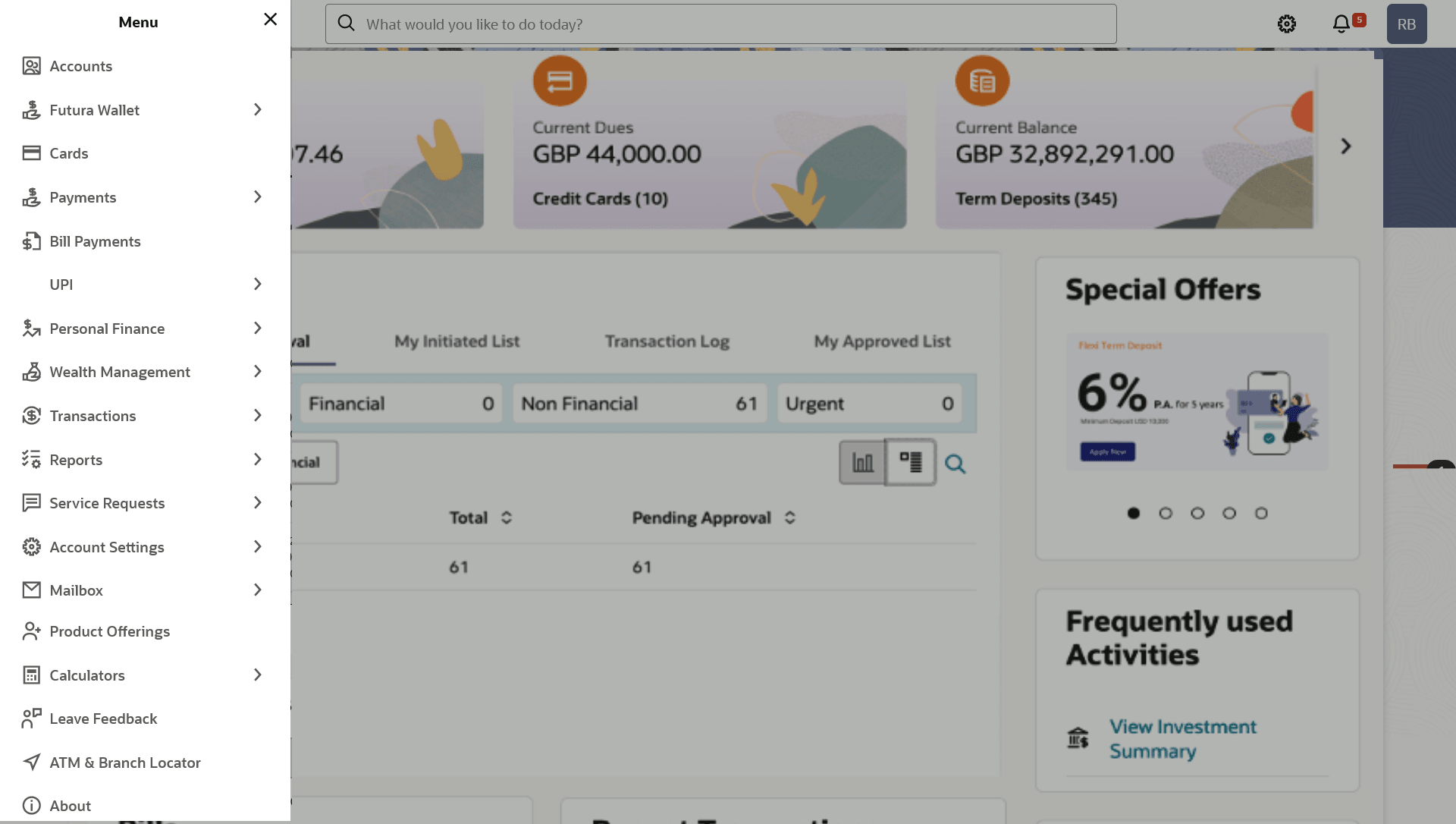Click the Term Deposits orange icon
This screenshot has height=824, width=1456.
tap(982, 81)
